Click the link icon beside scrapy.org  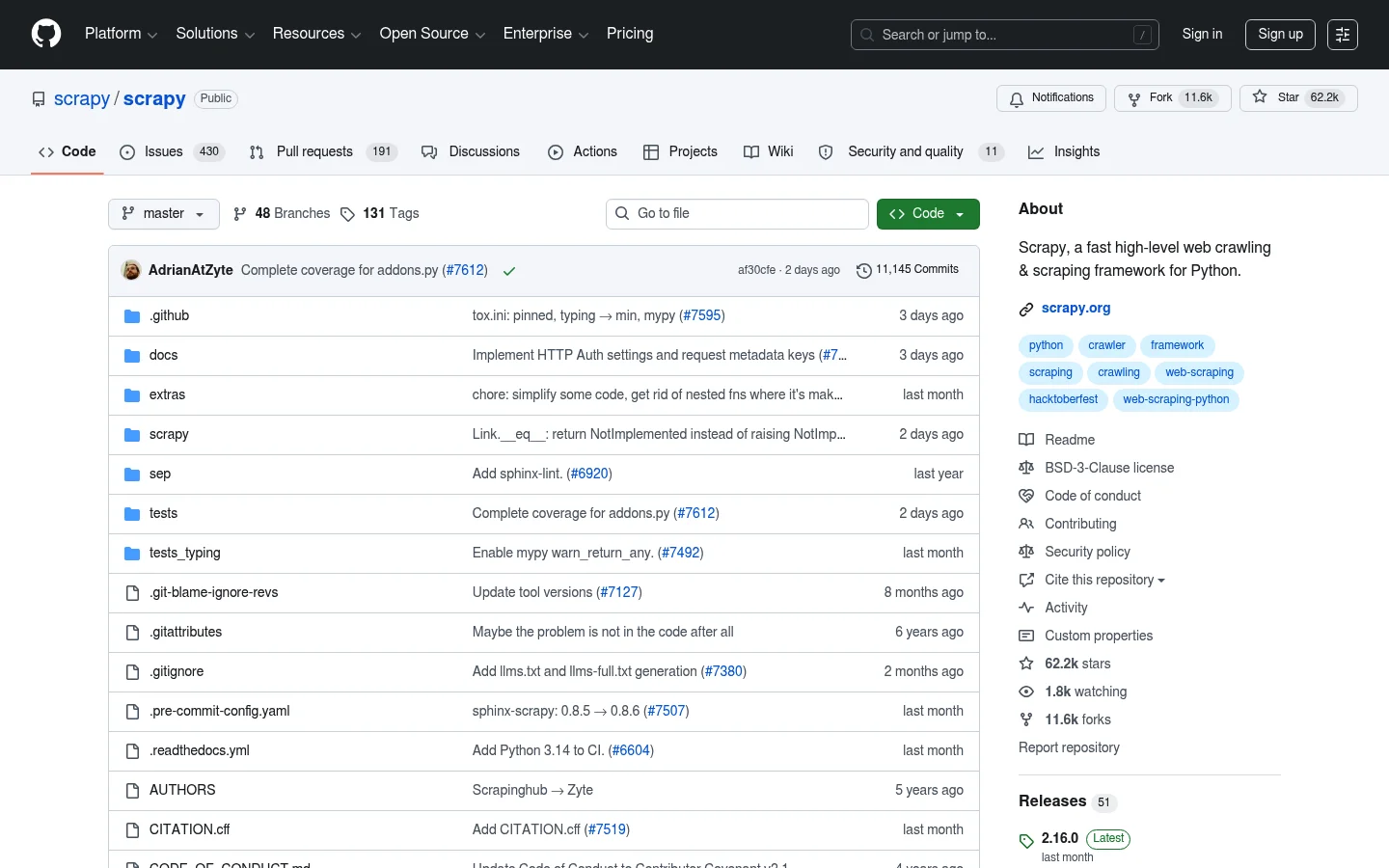pyautogui.click(x=1026, y=310)
